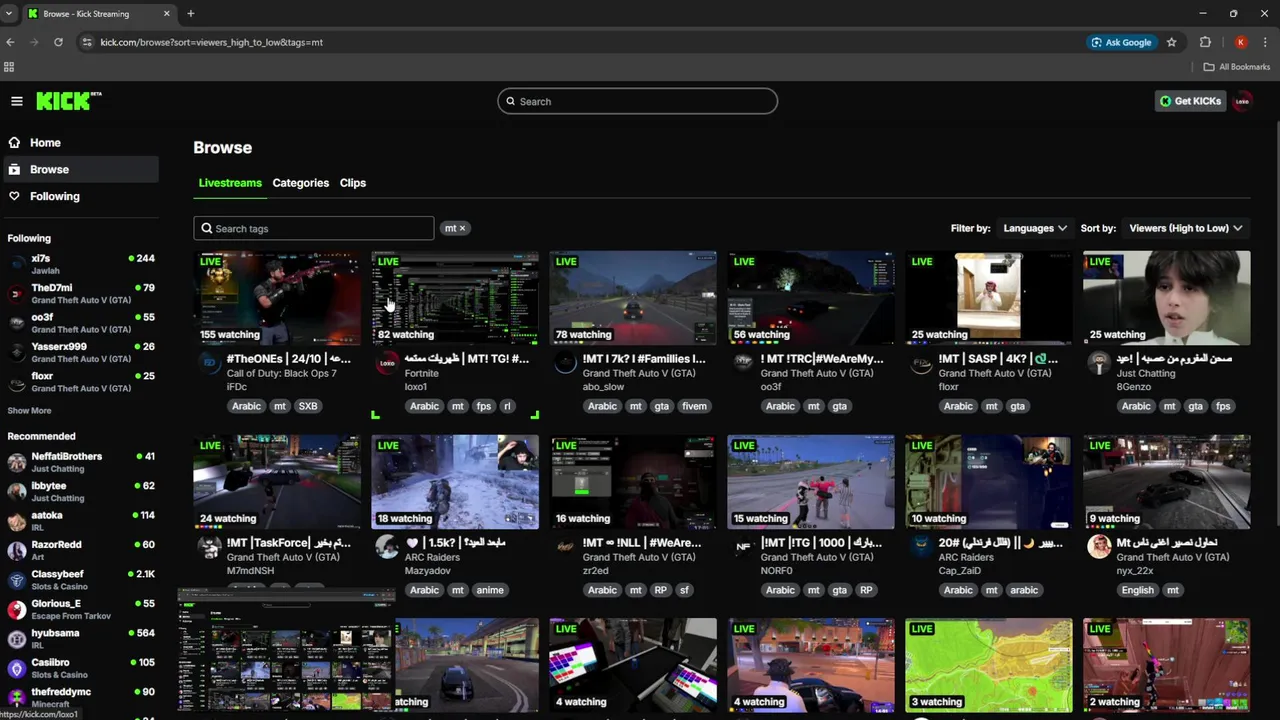1280x720 pixels.
Task: Open Glorious_E avatar in Recommended
Action: [16, 609]
